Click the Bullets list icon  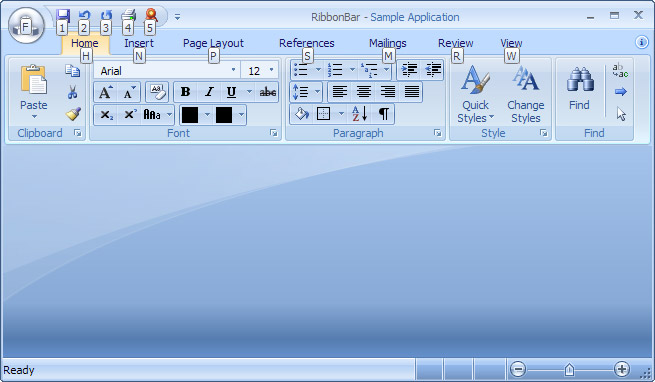point(301,70)
